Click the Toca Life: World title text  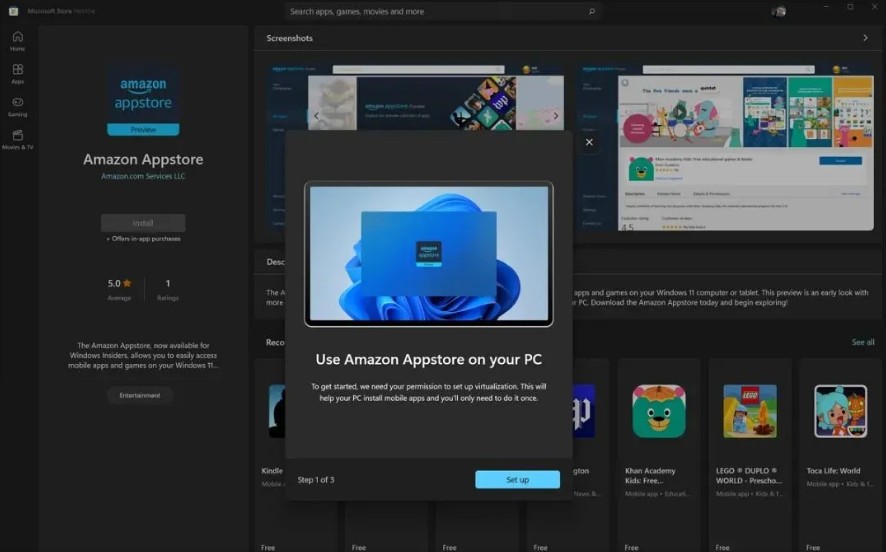click(833, 471)
